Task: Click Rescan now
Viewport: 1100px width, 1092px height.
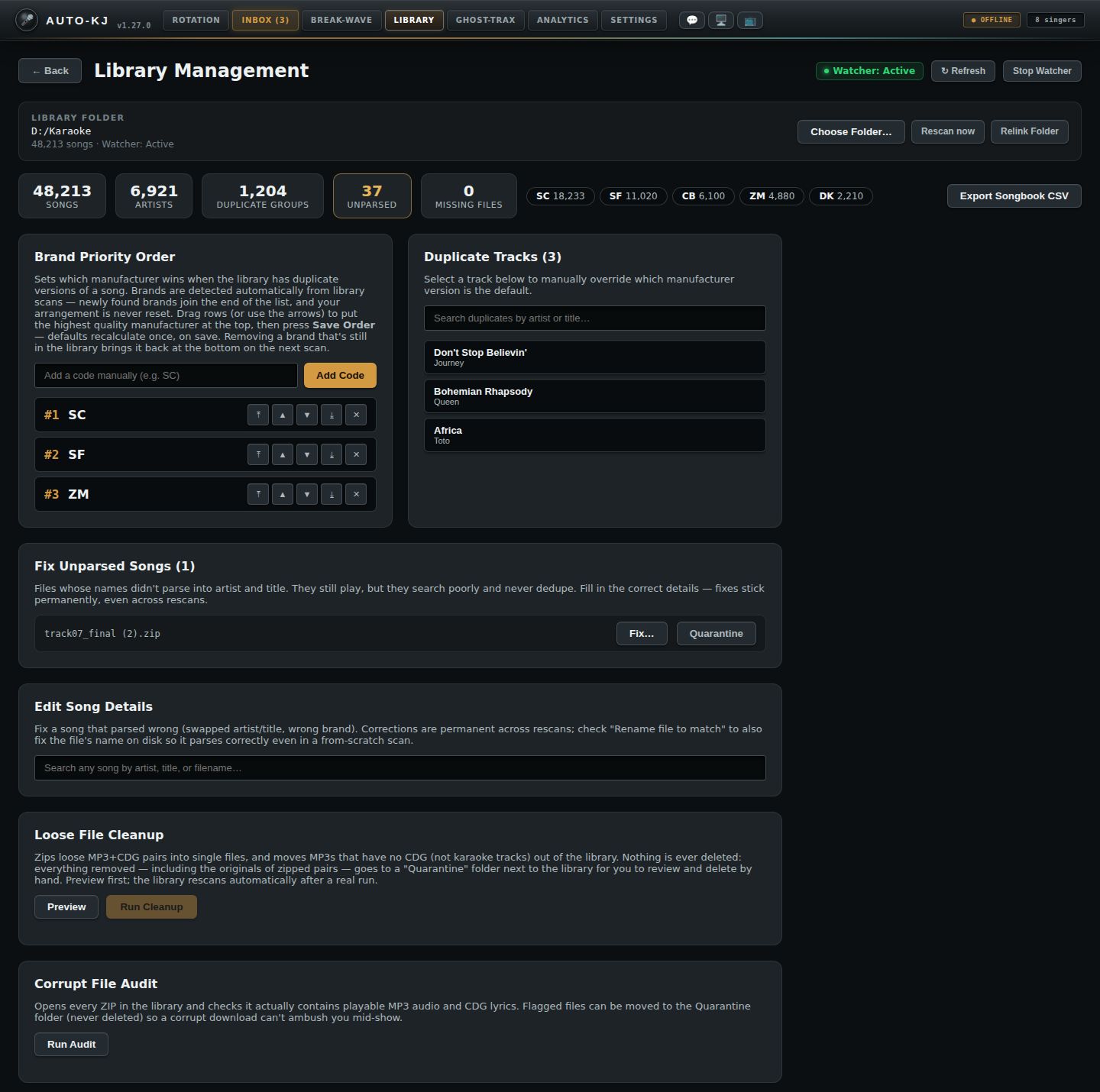Action: click(x=948, y=131)
